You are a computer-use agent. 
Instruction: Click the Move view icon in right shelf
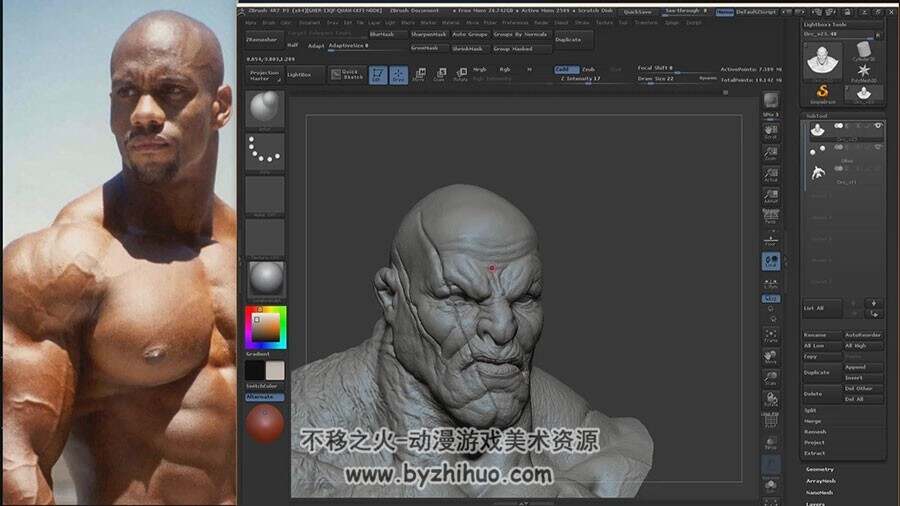[770, 357]
